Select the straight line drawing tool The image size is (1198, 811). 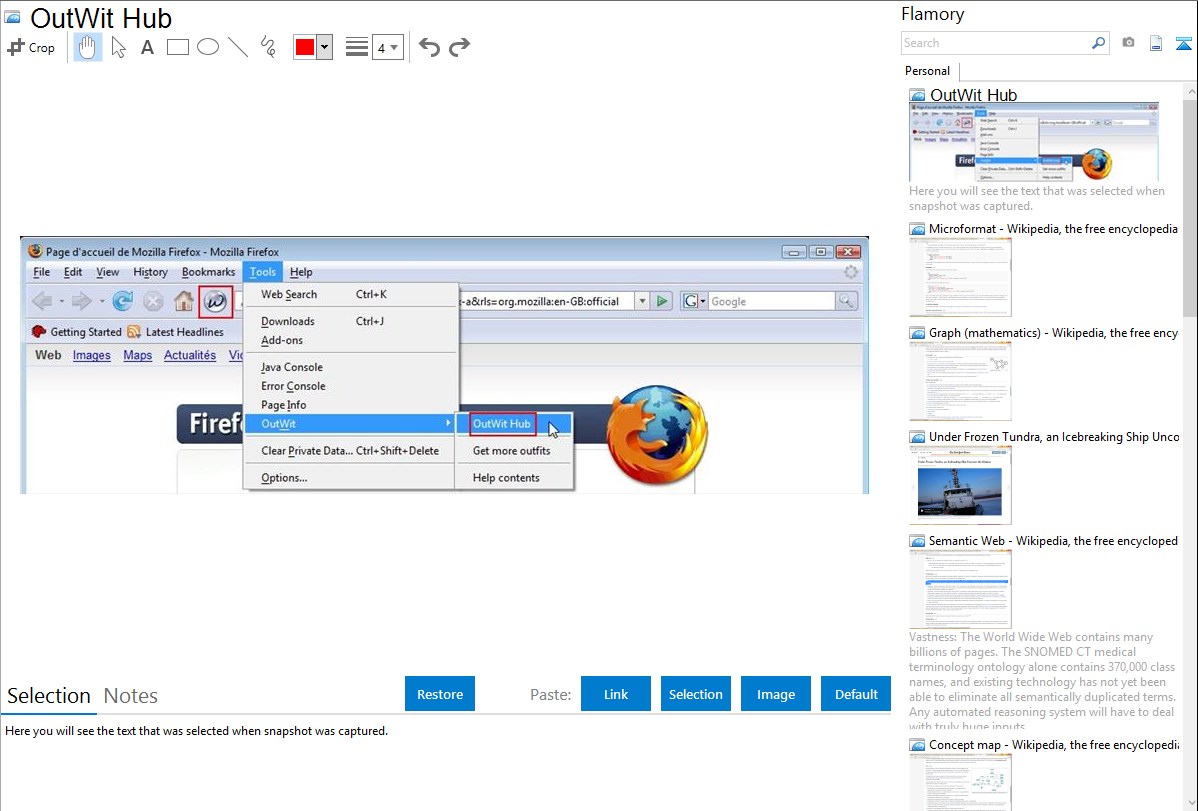[x=238, y=47]
